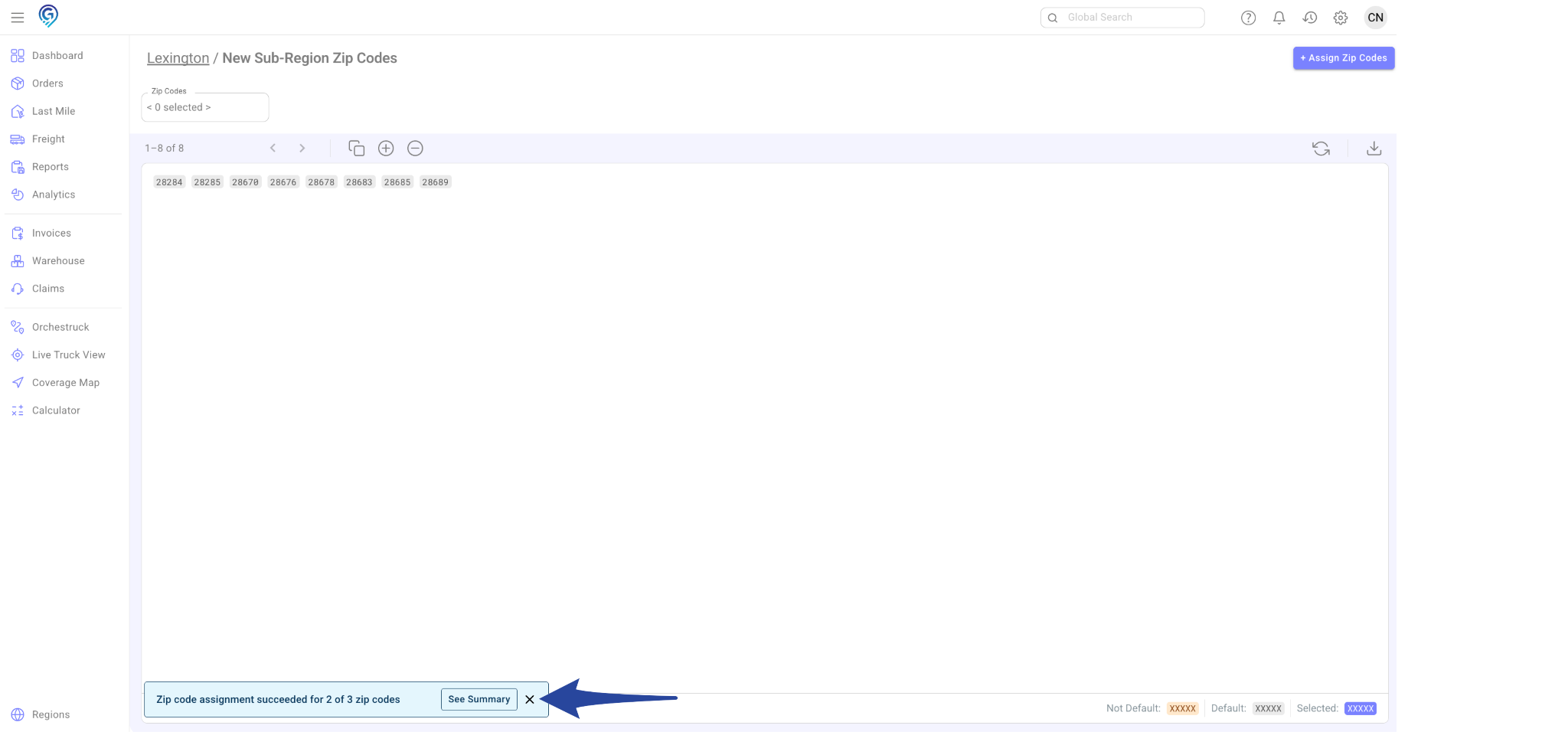Screen dimensions: 1568x732
Task: Click the minus circle deselect icon
Action: point(415,149)
